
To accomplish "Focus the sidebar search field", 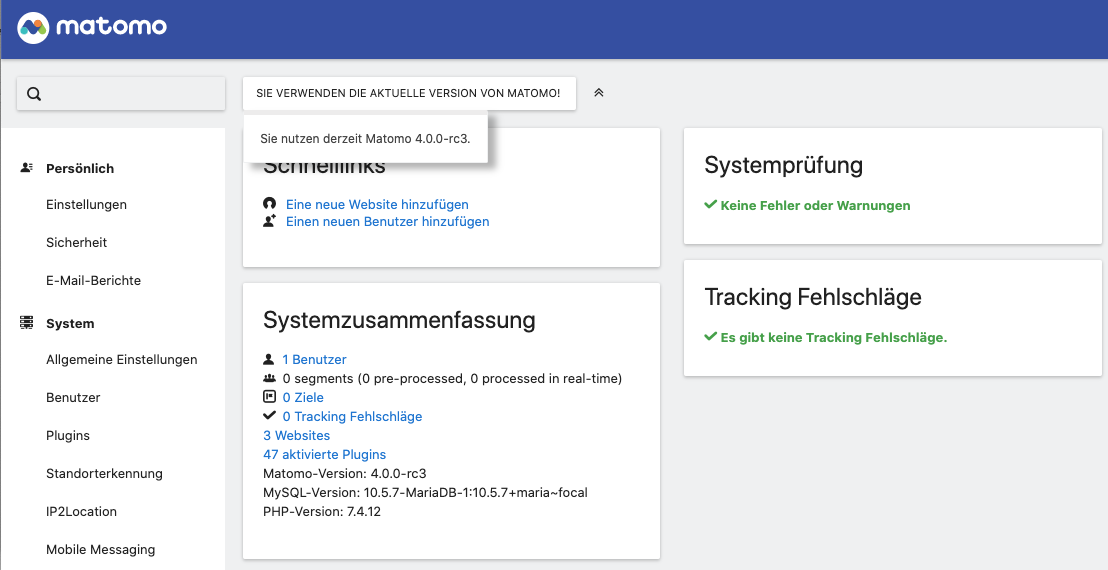I will pyautogui.click(x=121, y=93).
